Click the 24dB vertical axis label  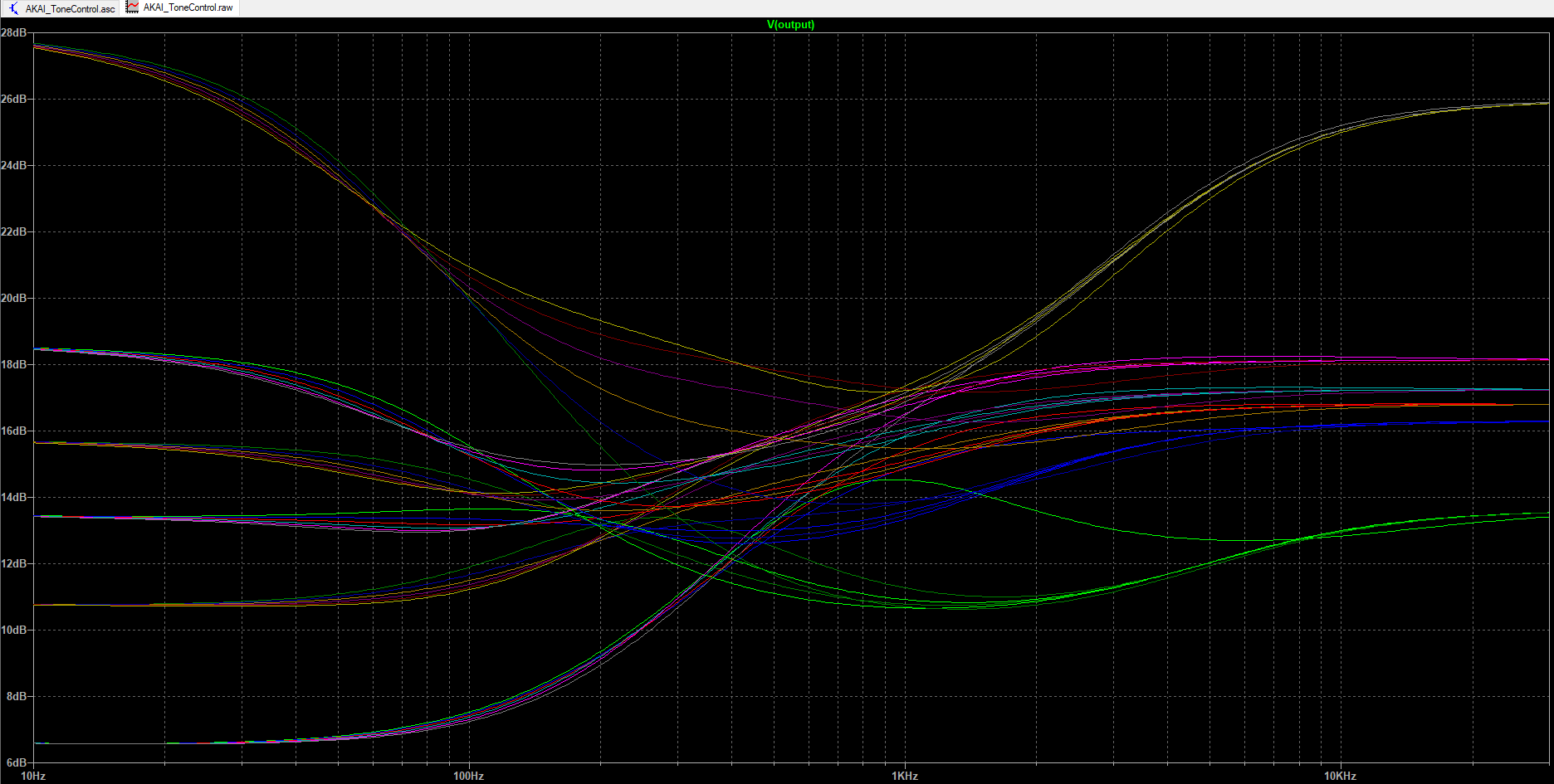pos(13,165)
